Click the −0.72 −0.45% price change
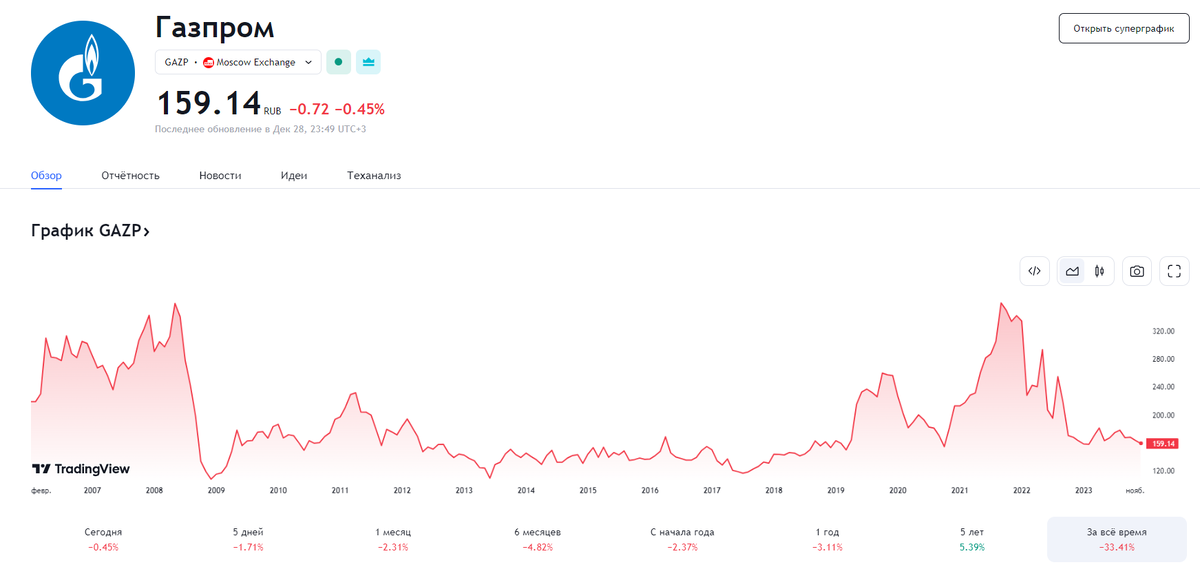Screen dimensions: 1200x567 [337, 109]
